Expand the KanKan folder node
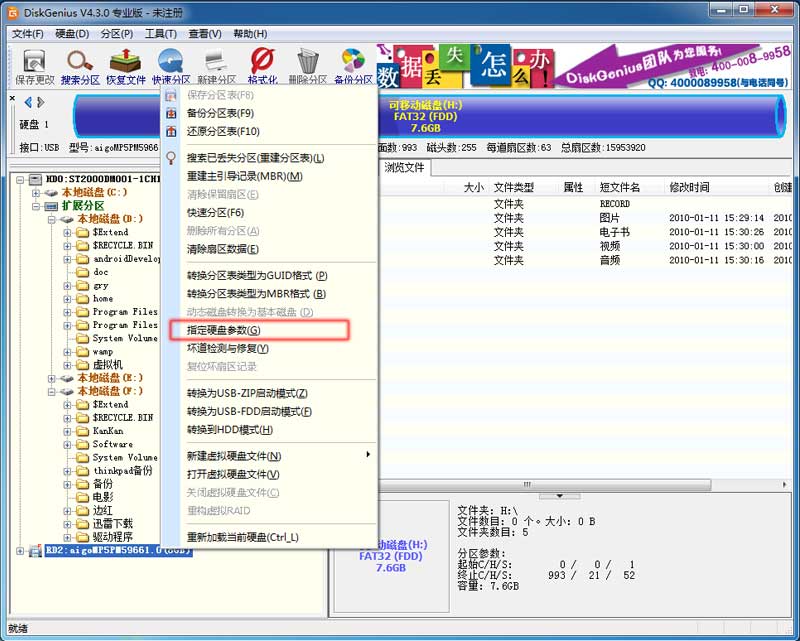The width and height of the screenshot is (800, 641). [x=67, y=431]
